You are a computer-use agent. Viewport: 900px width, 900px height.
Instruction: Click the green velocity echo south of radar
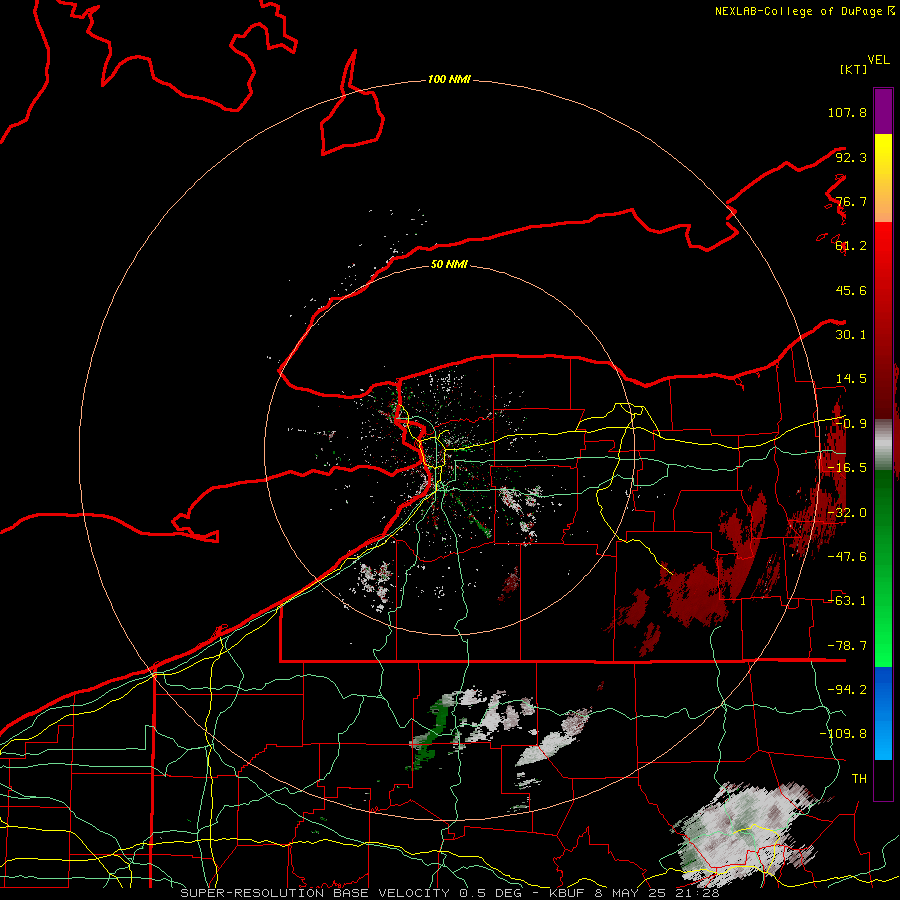tap(432, 734)
